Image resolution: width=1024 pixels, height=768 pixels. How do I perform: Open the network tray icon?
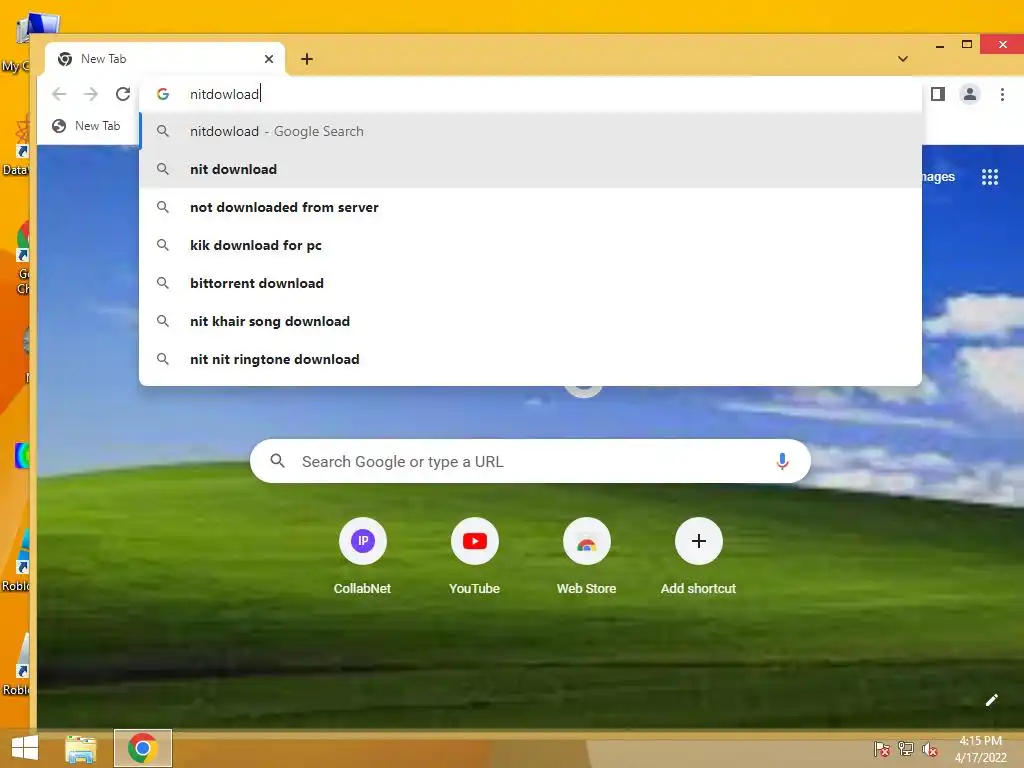click(x=906, y=748)
